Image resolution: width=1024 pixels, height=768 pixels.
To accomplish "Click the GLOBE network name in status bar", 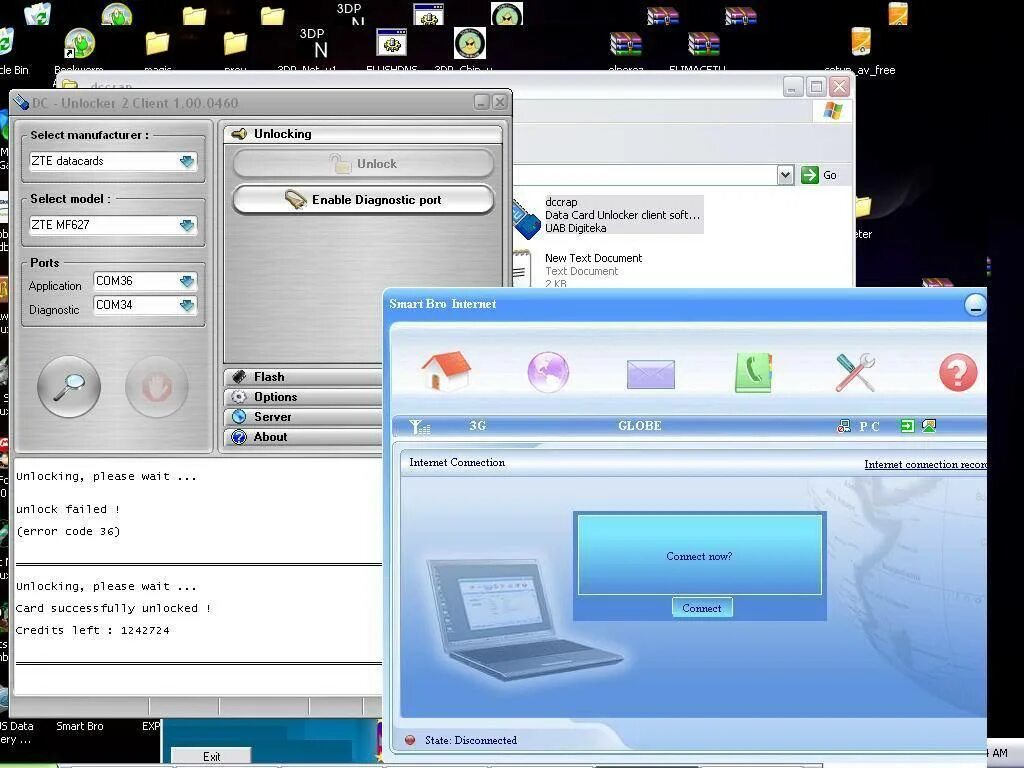I will coord(639,426).
